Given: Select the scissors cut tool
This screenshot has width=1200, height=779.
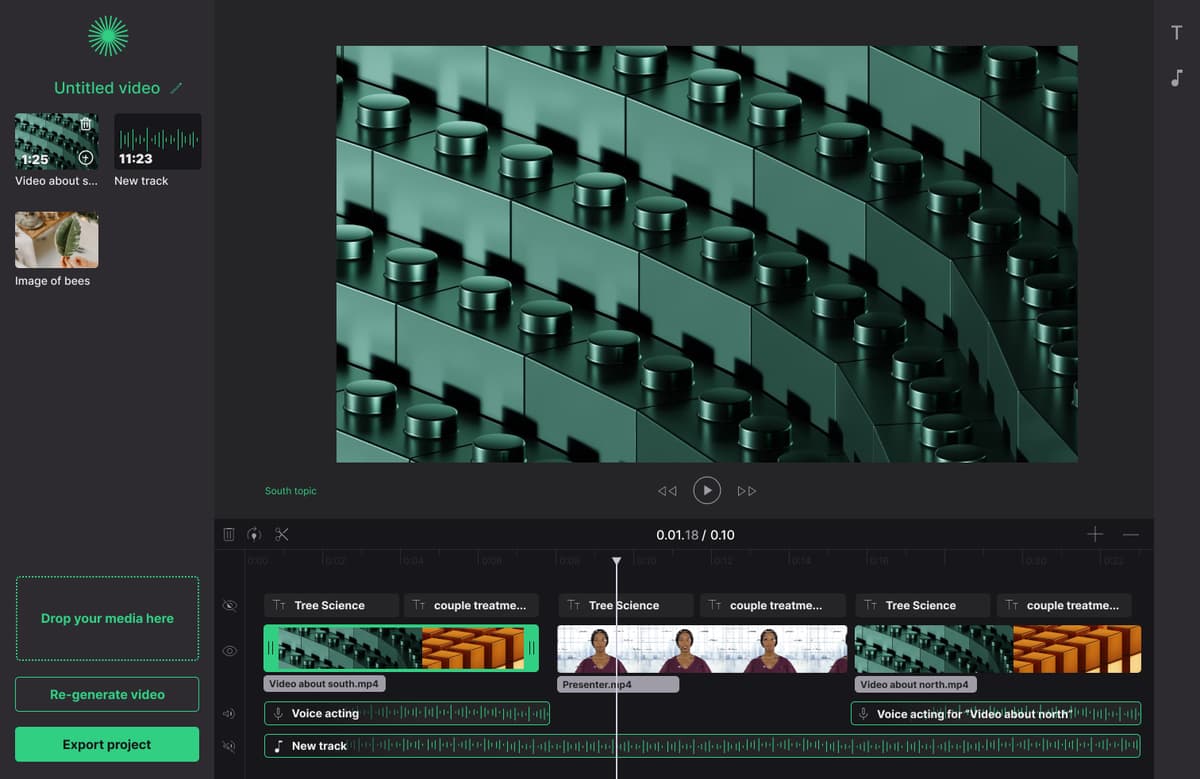Looking at the screenshot, I should click(x=282, y=534).
